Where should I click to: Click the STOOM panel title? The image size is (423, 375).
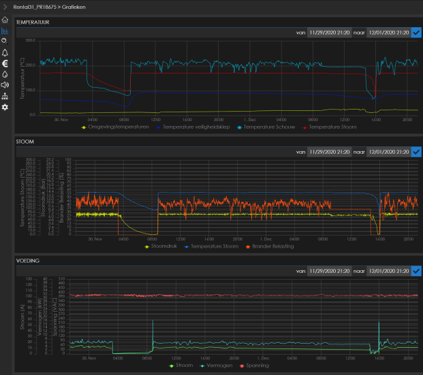[25, 142]
